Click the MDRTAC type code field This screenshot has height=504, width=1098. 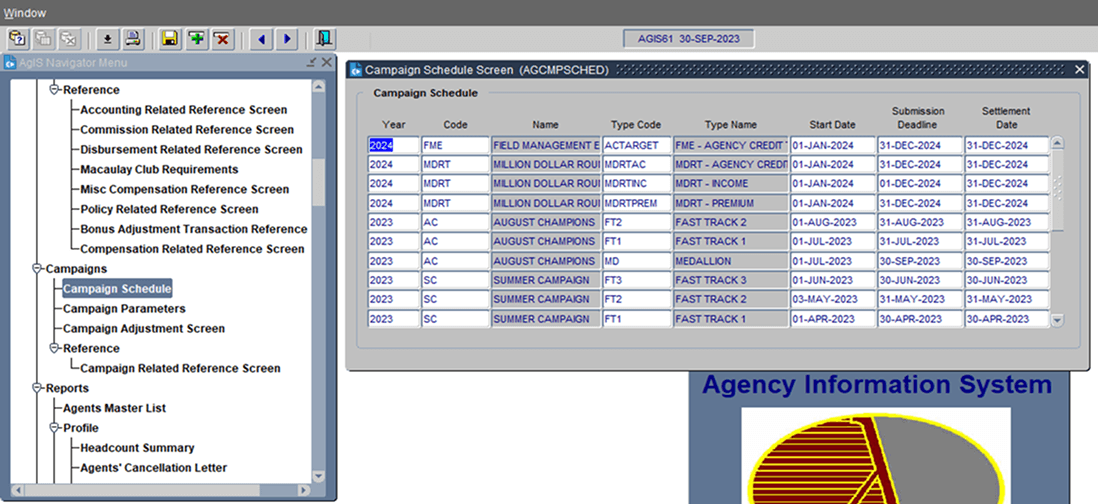[637, 164]
